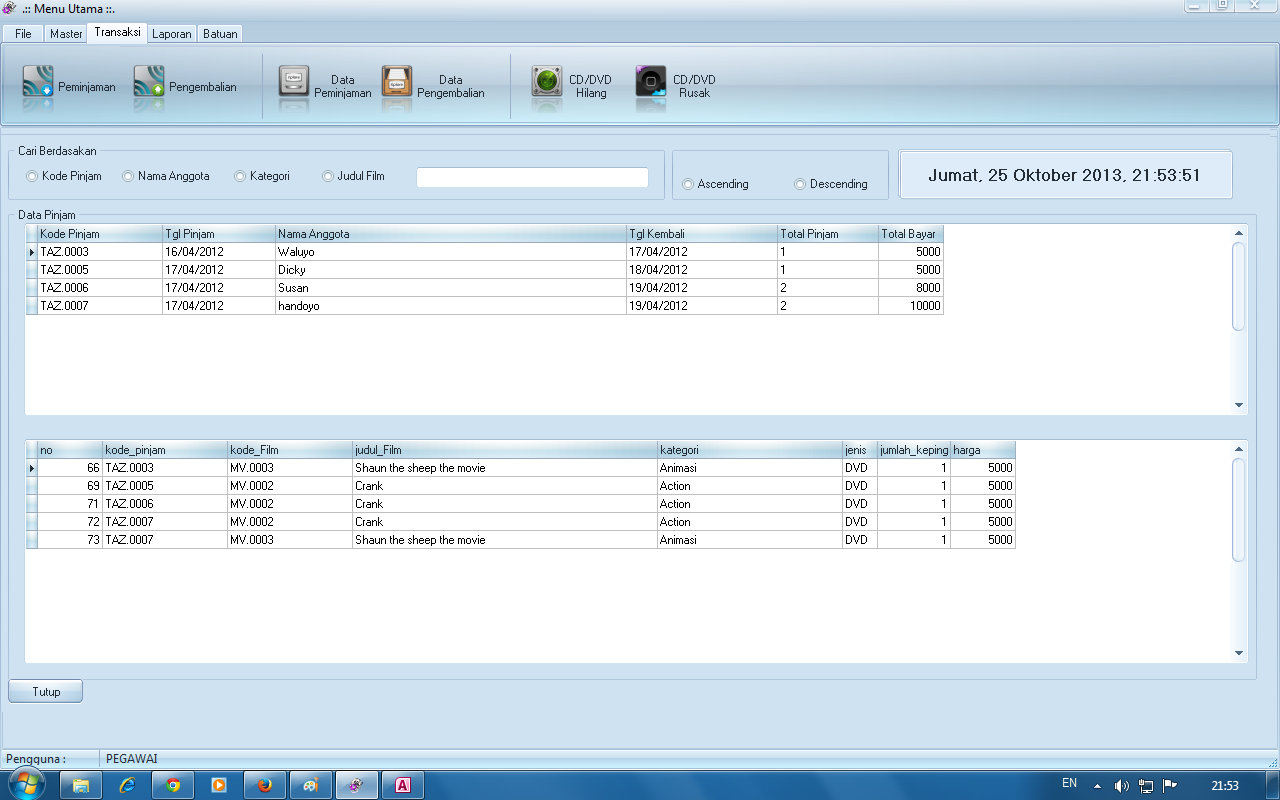Open Firefox from the taskbar
Viewport: 1280px width, 800px height.
click(x=264, y=784)
